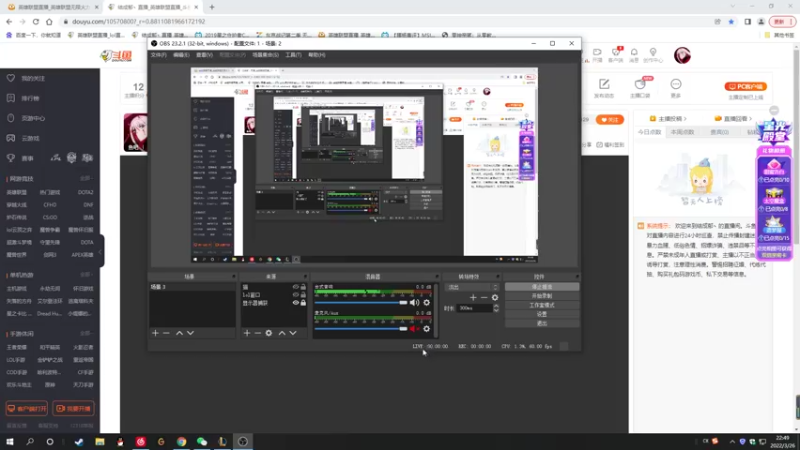Viewport: 800px width, 450px height.
Task: Open the 工具(T) menu in OBS
Action: (293, 55)
